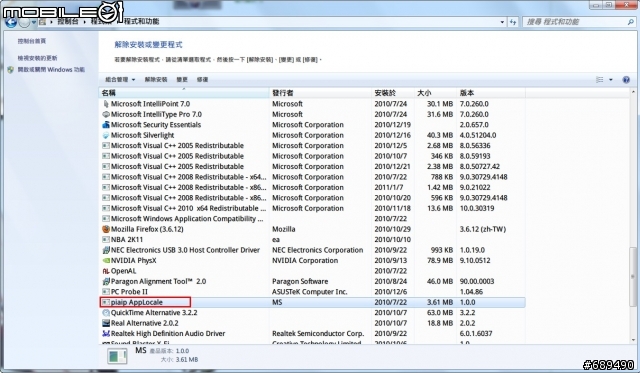Open the recent pages dropdown beside navigation arrows
Viewport: 640px width, 373px height.
pos(34,22)
